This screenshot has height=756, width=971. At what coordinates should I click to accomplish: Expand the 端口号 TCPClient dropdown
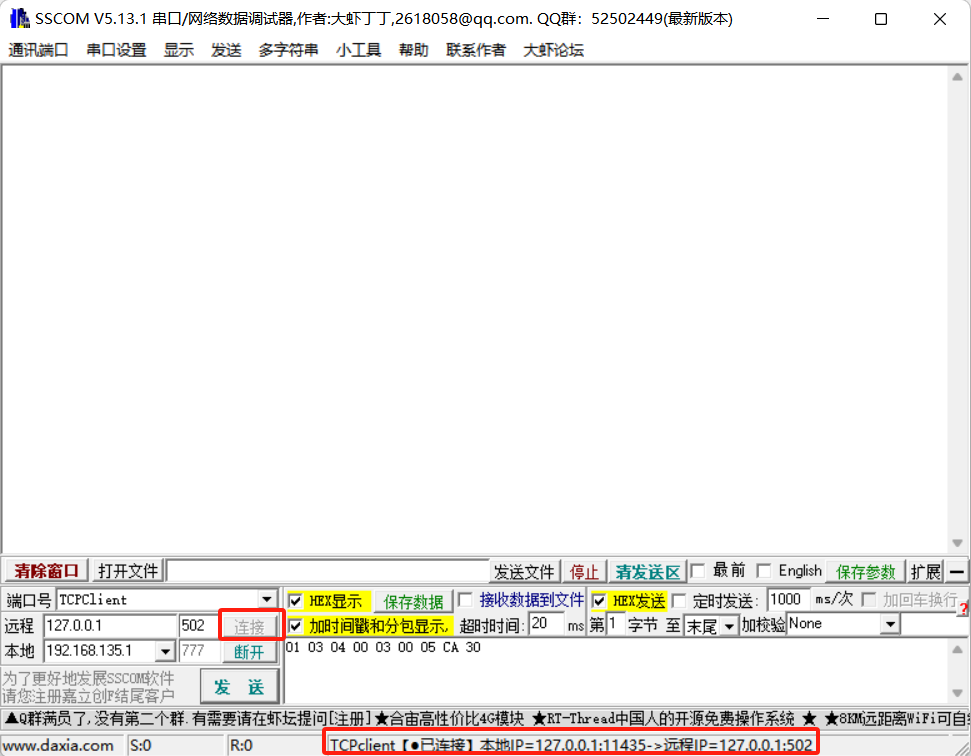(x=267, y=599)
